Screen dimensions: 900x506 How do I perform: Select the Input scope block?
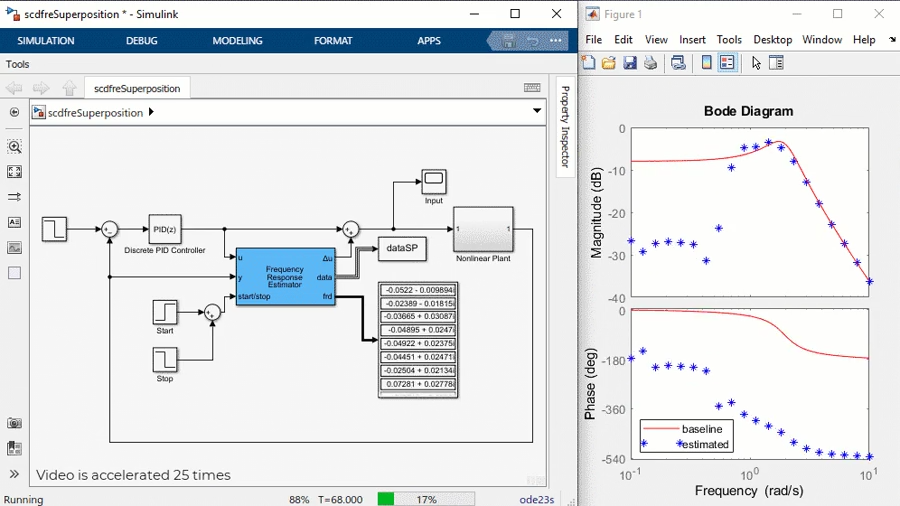(x=433, y=182)
